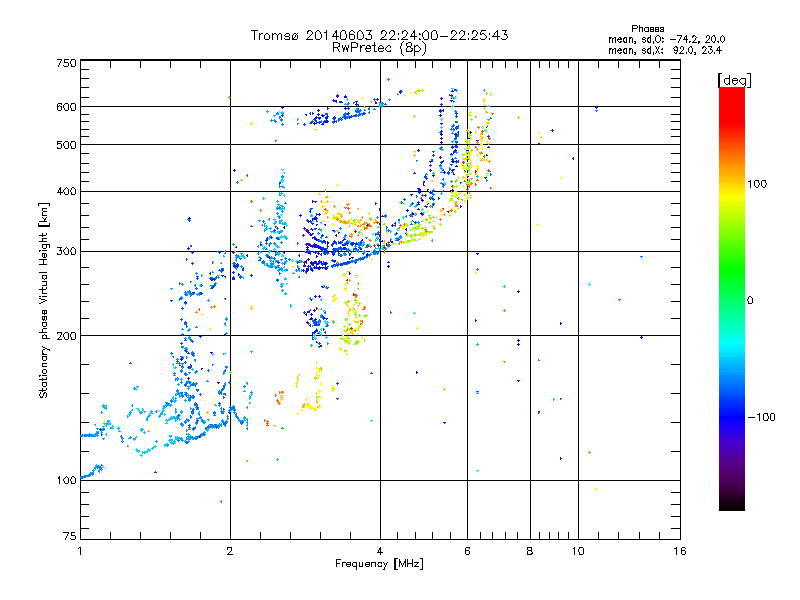Click the x-axis tick label '4'
The height and width of the screenshot is (600, 800).
[x=380, y=551]
